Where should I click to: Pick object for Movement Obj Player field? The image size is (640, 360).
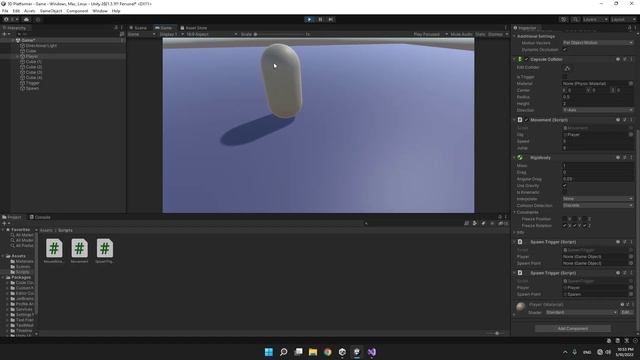(631, 134)
